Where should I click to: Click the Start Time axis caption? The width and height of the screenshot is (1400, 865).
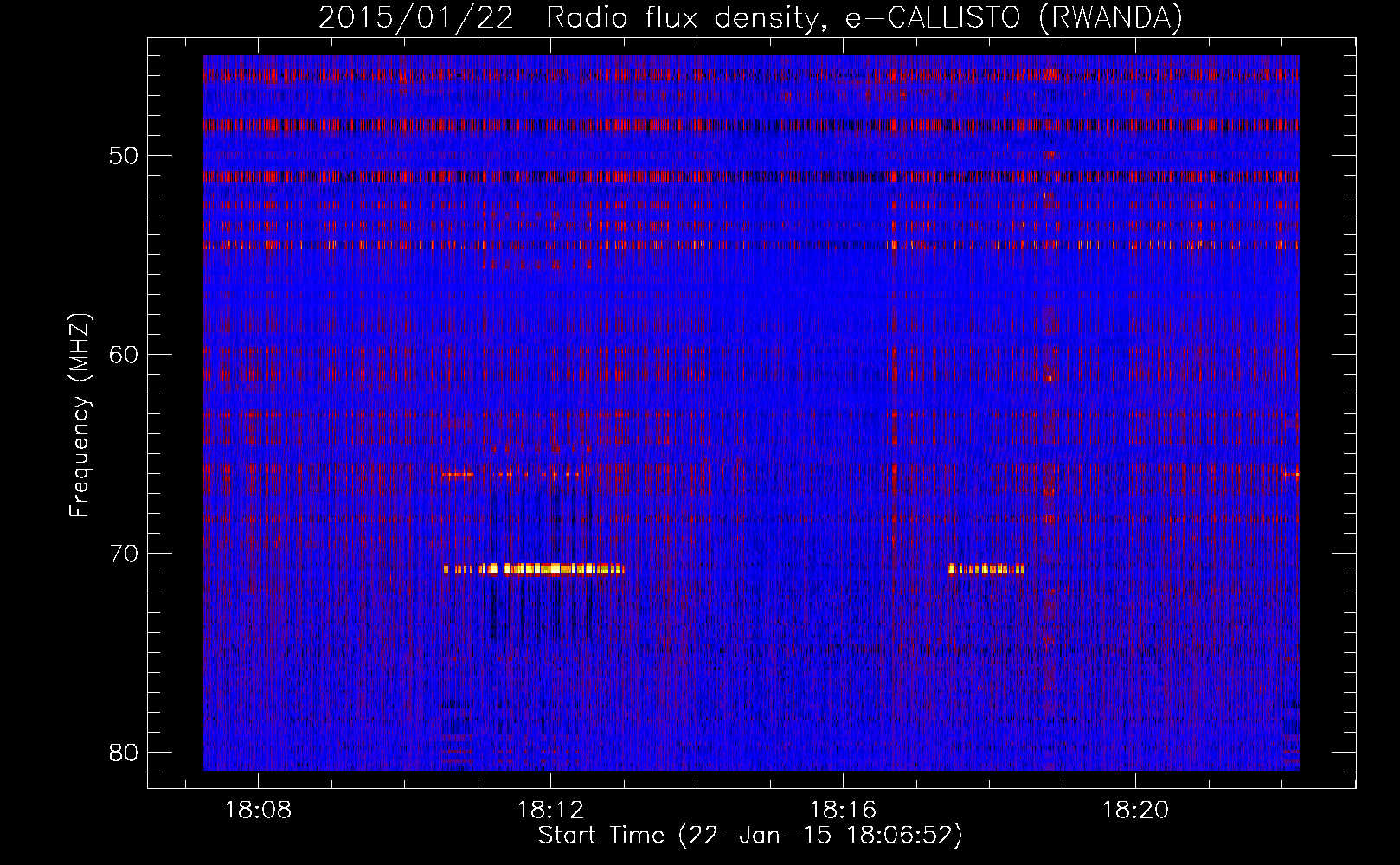pyautogui.click(x=750, y=836)
